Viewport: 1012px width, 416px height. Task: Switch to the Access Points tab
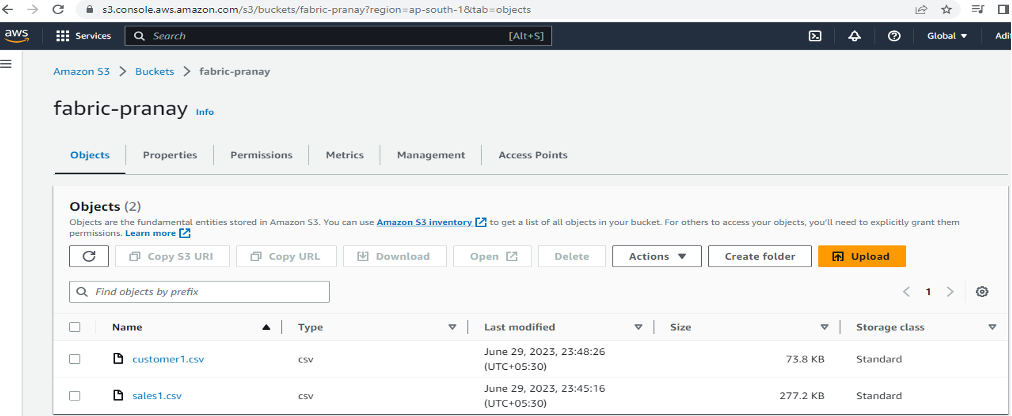click(x=533, y=155)
